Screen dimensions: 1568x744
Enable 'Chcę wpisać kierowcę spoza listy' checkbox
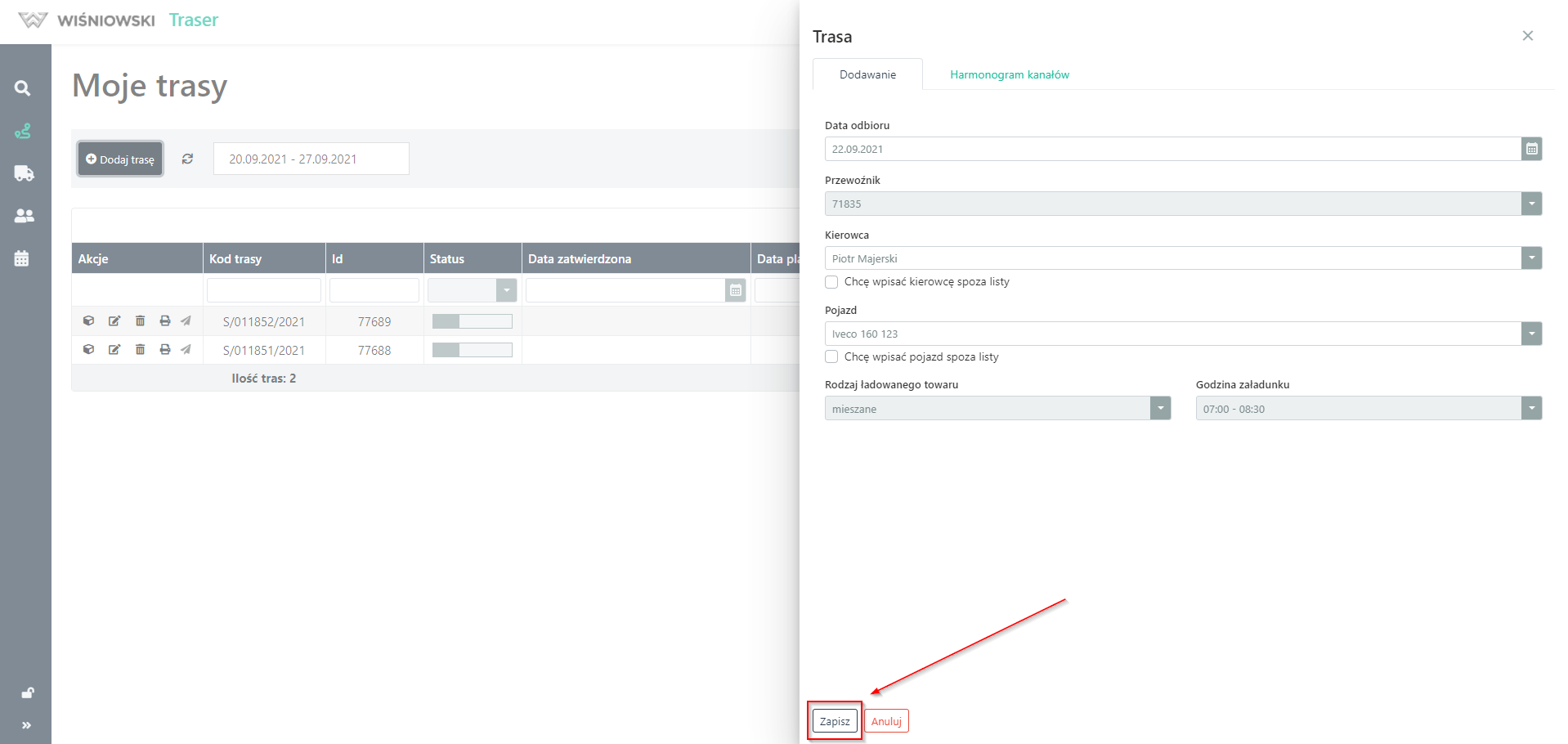click(x=831, y=282)
